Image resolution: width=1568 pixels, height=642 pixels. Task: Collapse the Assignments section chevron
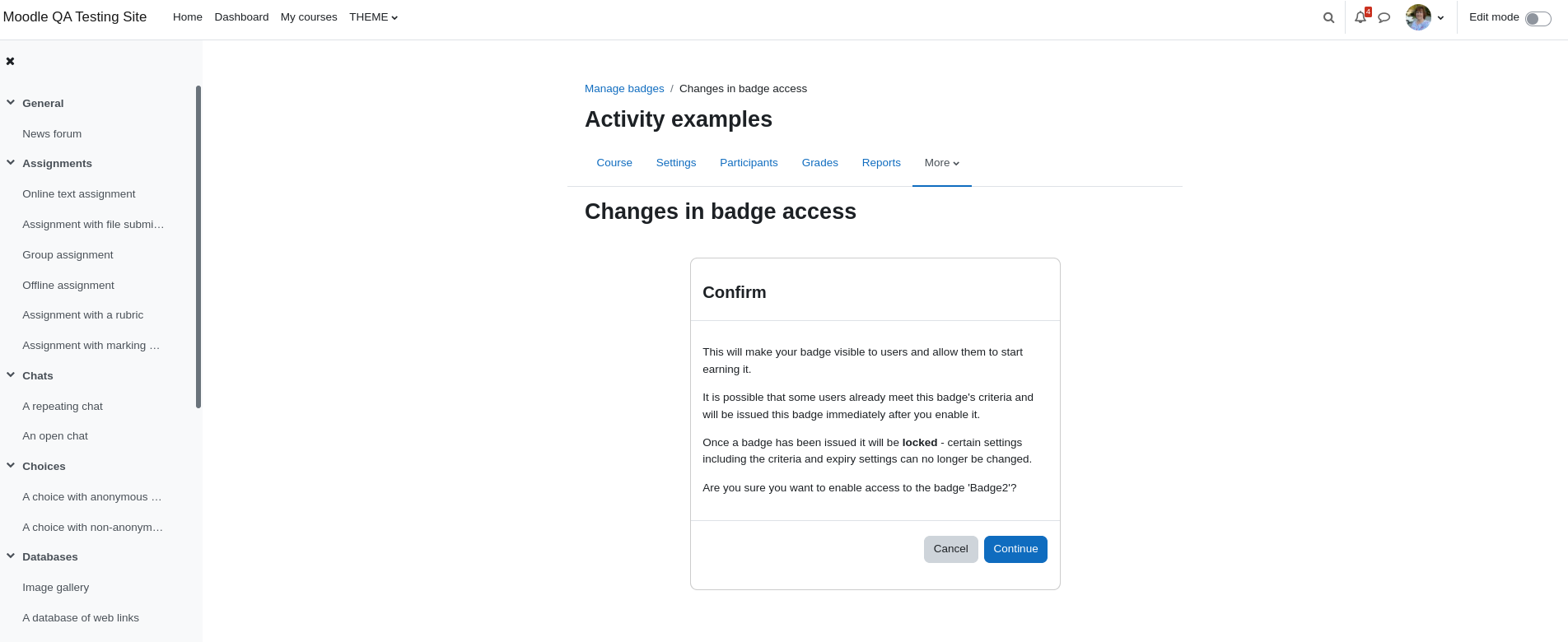11,163
